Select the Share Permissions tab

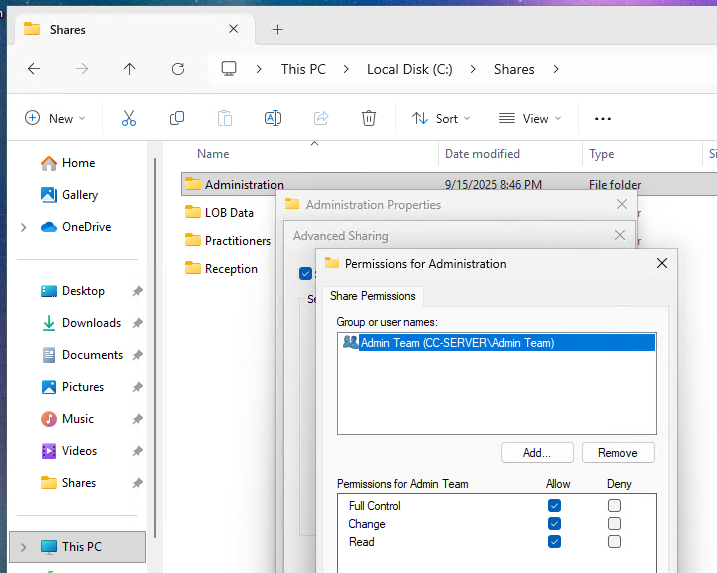point(373,296)
